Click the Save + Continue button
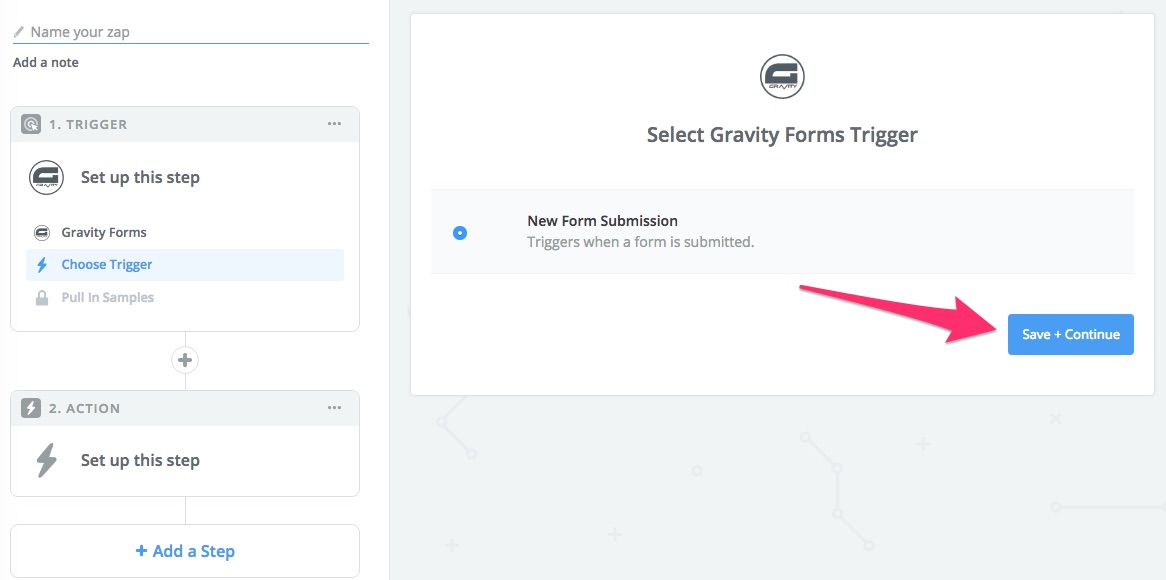The height and width of the screenshot is (580, 1166). coord(1071,335)
